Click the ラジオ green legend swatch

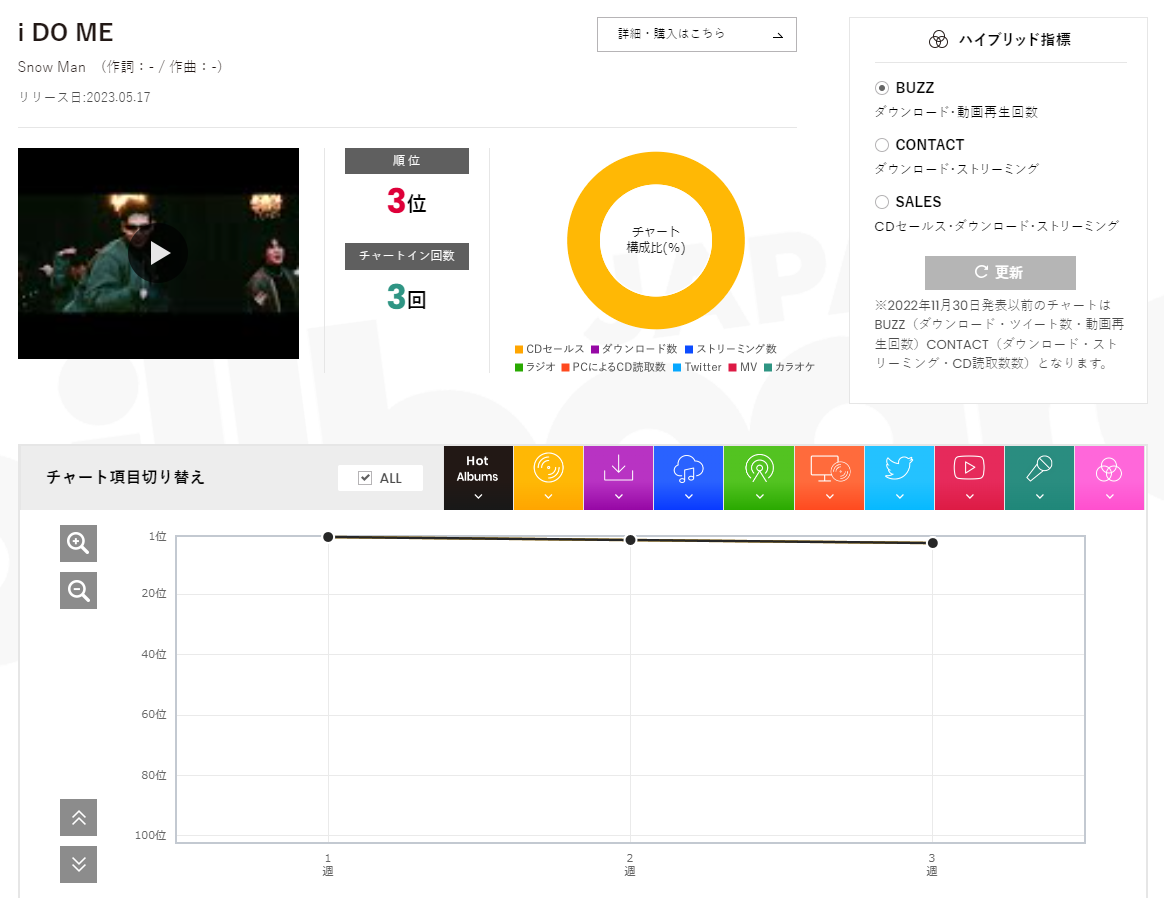tap(519, 367)
